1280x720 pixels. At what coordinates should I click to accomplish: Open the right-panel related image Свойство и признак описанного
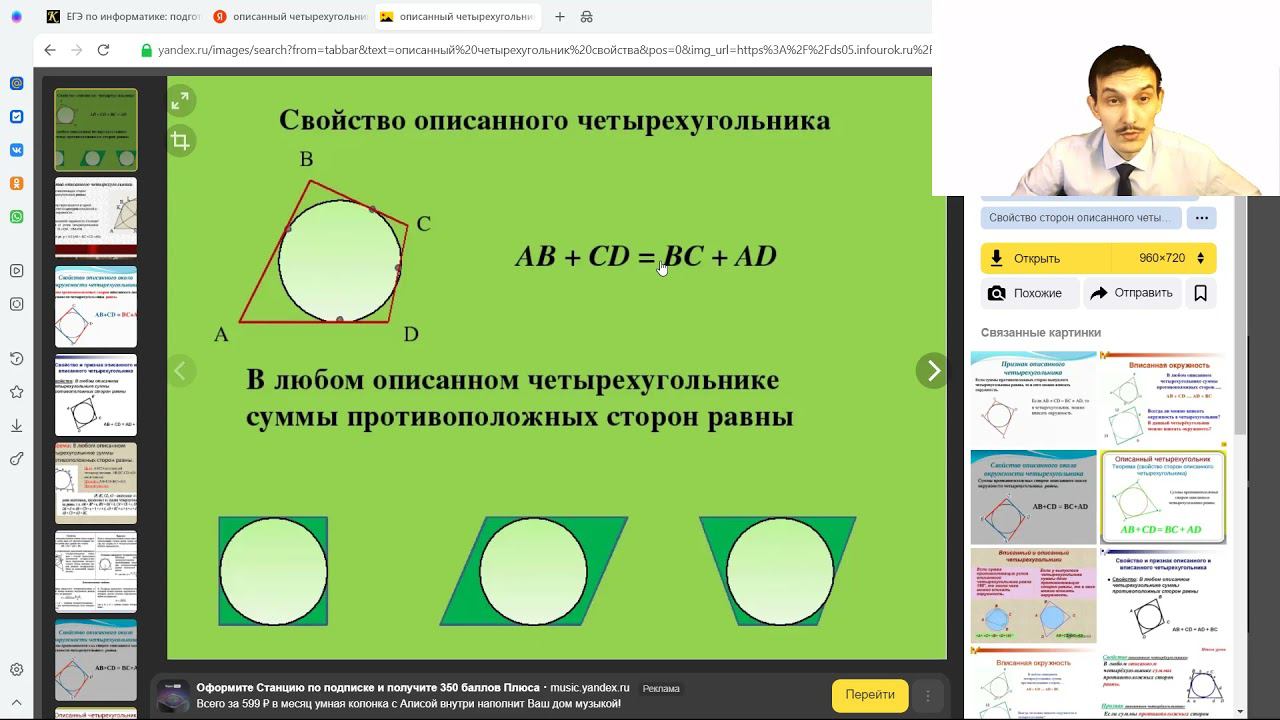(x=1164, y=595)
